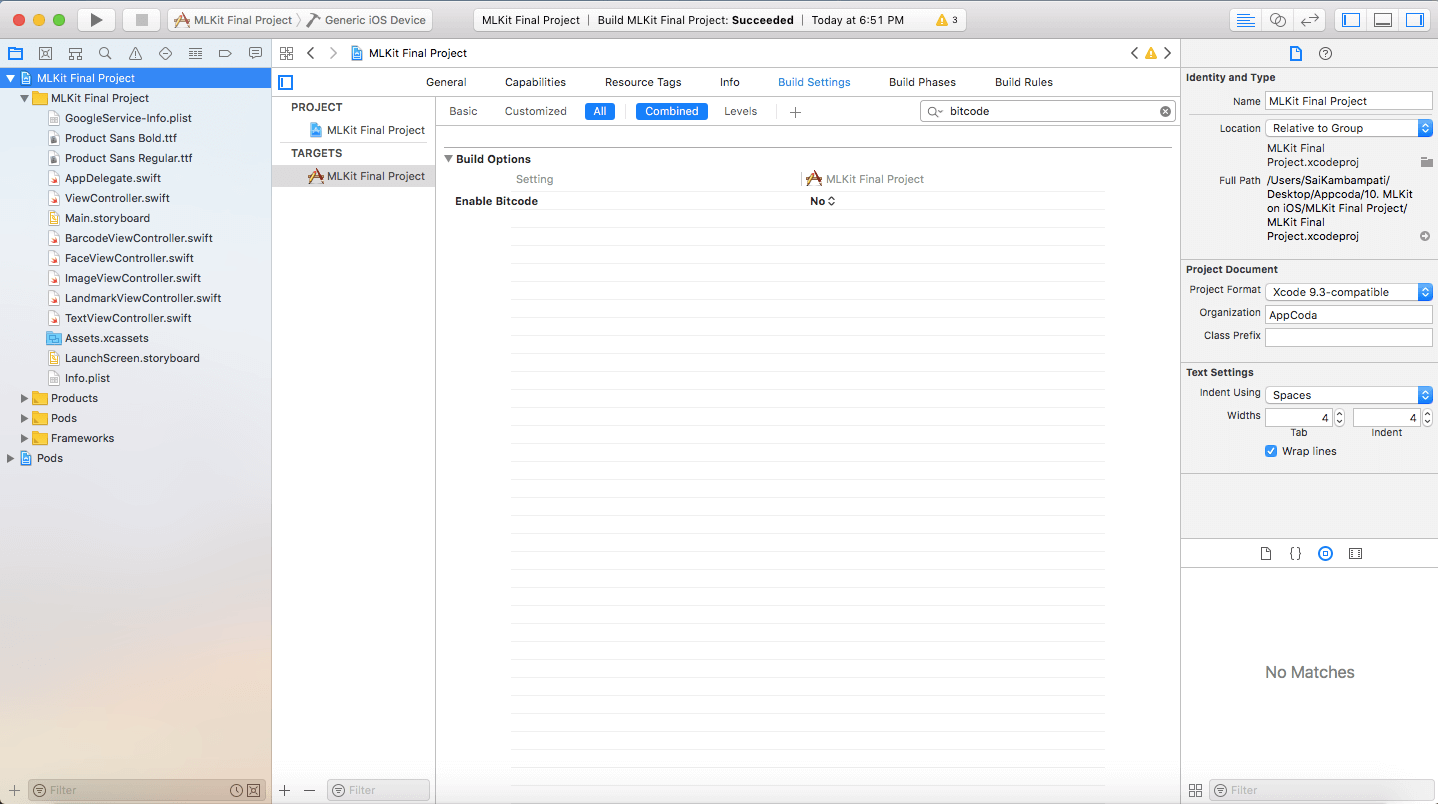
Task: Click the Class Prefix field
Action: [1349, 338]
